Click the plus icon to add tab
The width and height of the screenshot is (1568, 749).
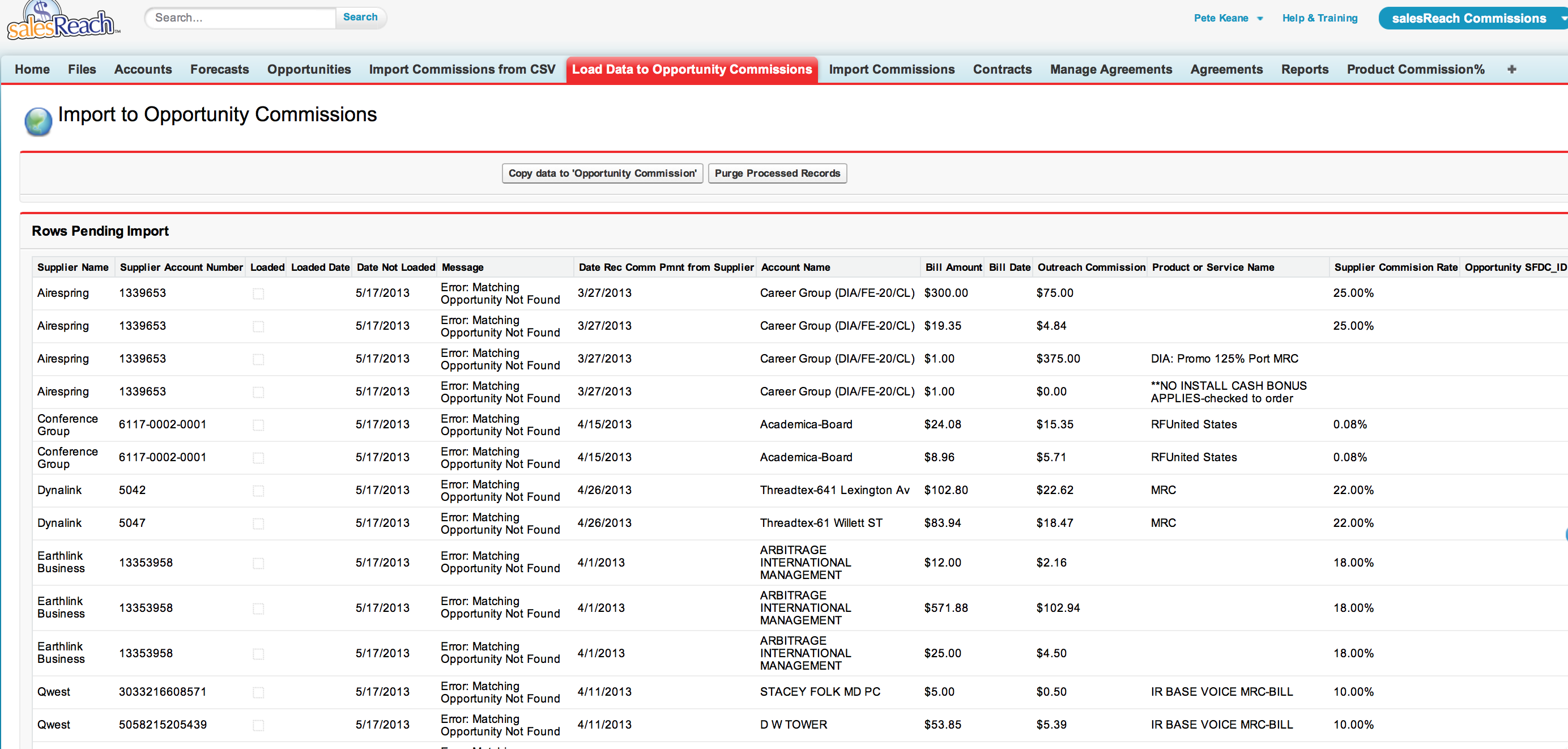click(x=1511, y=70)
